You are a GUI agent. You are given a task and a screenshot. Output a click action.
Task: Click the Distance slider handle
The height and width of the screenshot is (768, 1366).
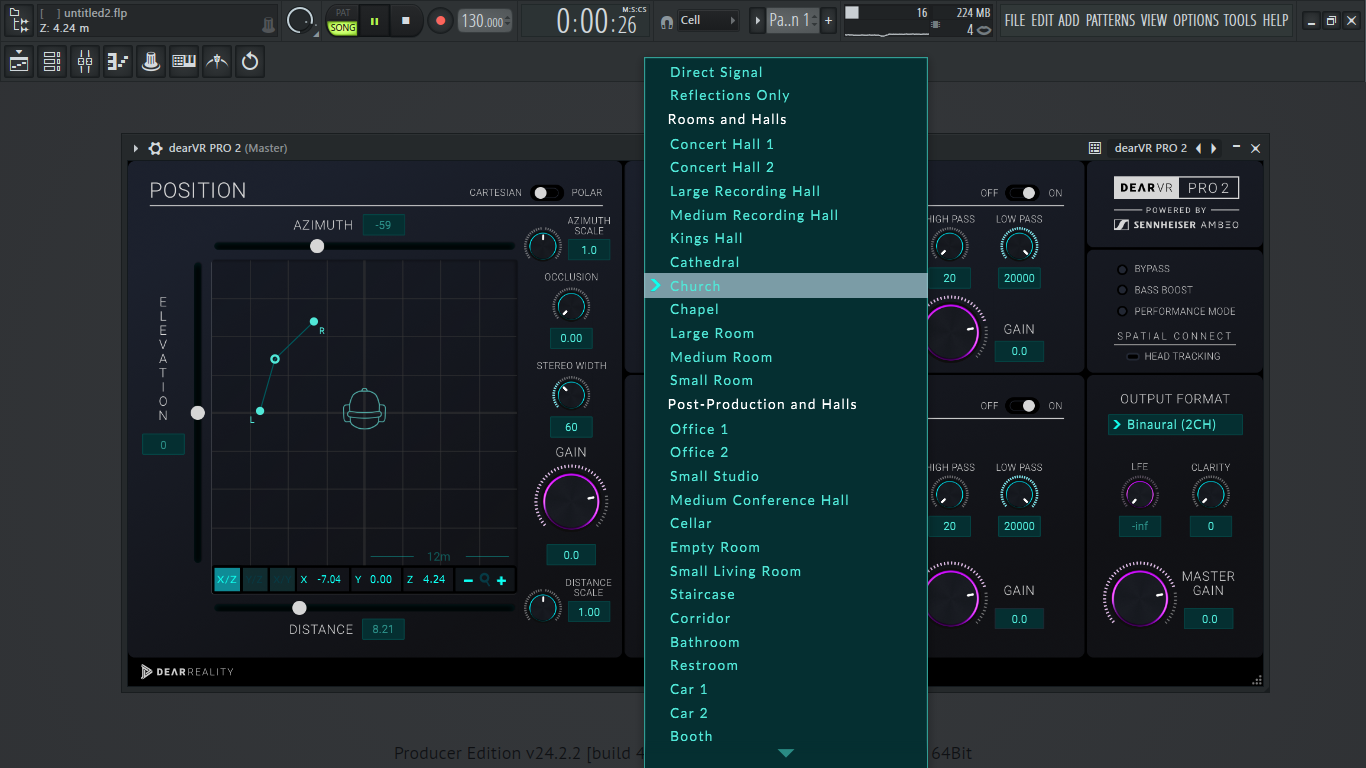pos(299,608)
